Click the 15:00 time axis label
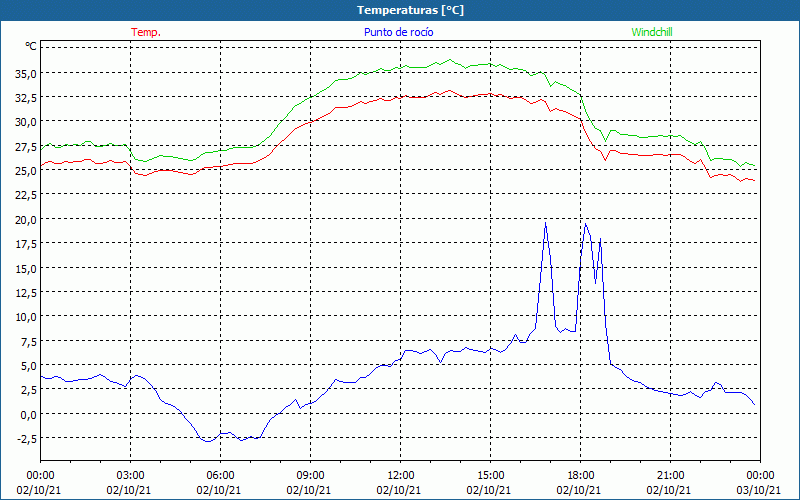The width and height of the screenshot is (800, 500). pos(490,476)
